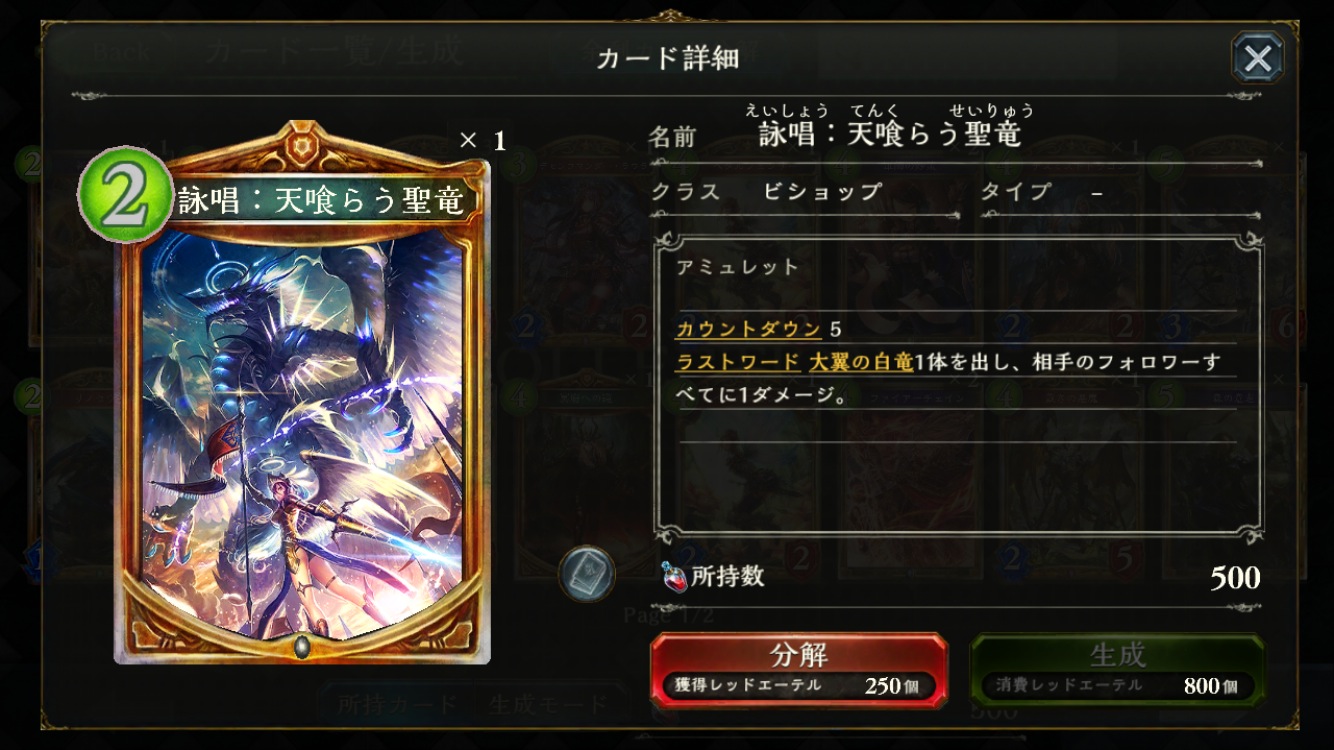The width and height of the screenshot is (1334, 750).
Task: Open the カウントダウン keyword link
Action: tap(749, 329)
